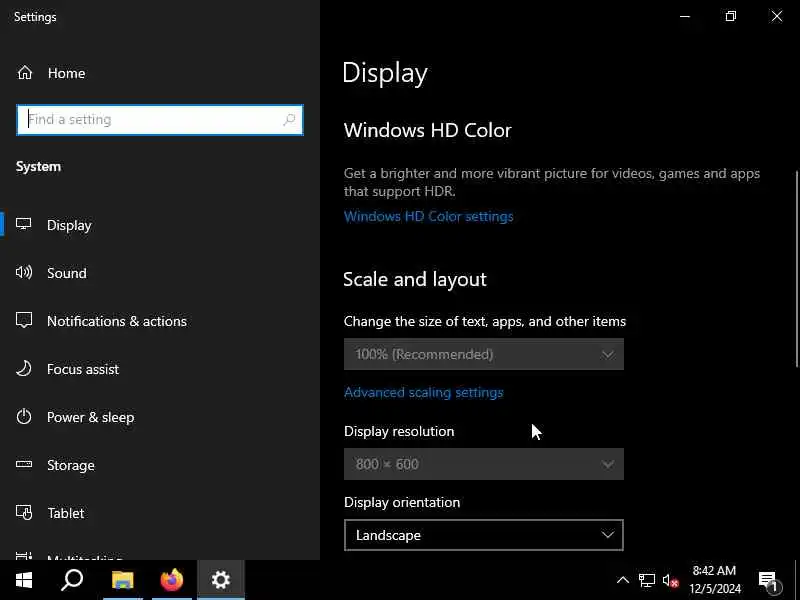
Task: Open Advanced scaling settings link
Action: click(x=423, y=392)
